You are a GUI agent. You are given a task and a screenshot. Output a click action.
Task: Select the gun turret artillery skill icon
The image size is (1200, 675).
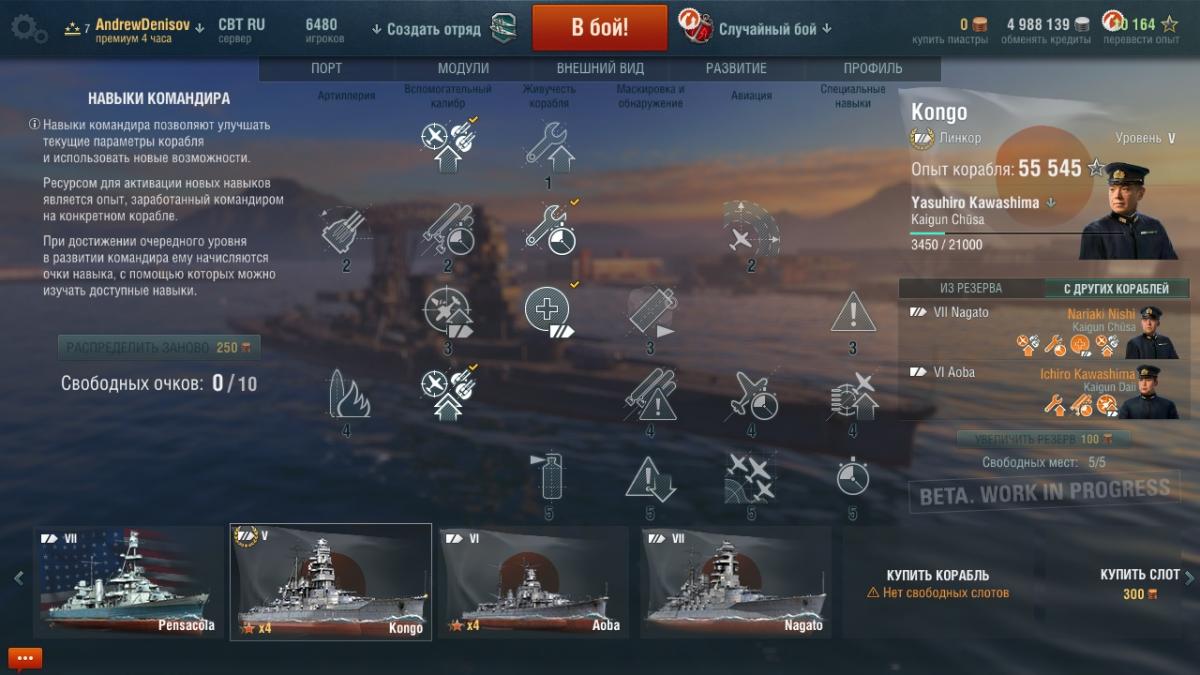(346, 231)
